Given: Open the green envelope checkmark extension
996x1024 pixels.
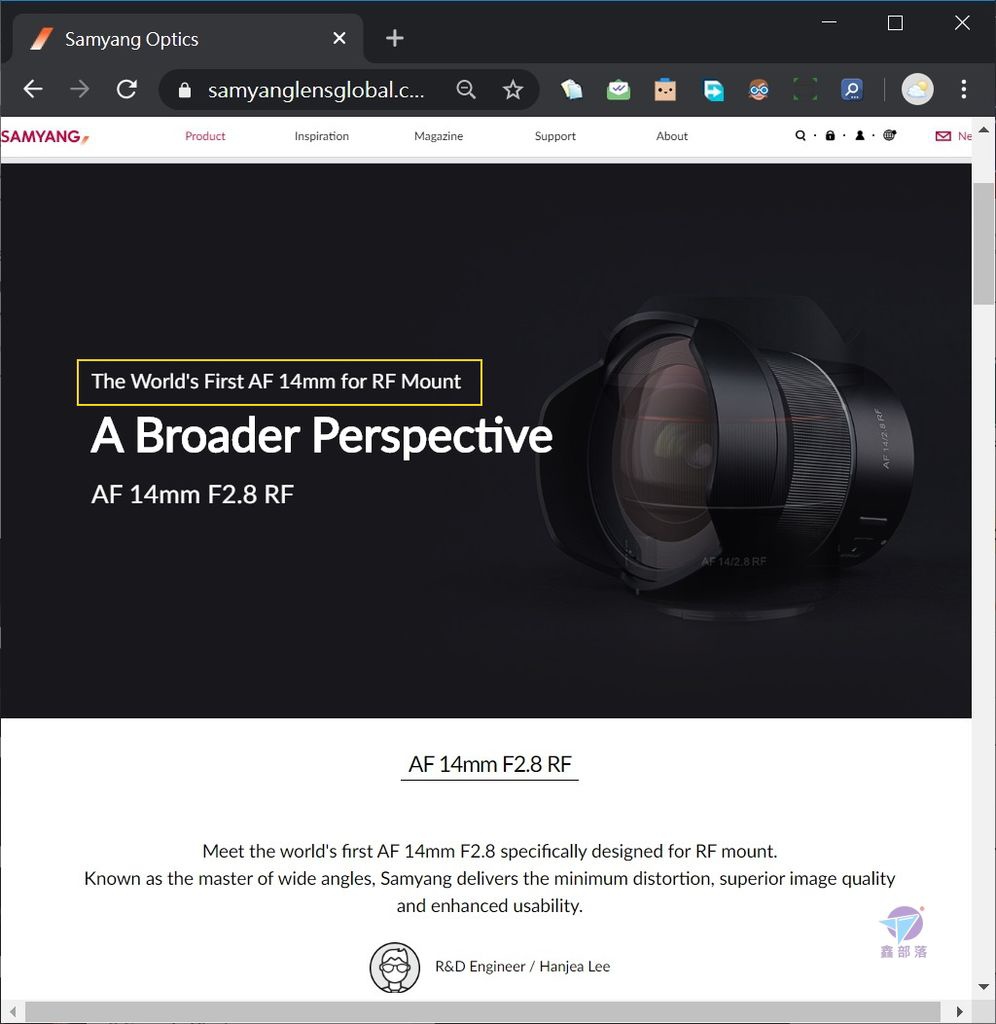Looking at the screenshot, I should pyautogui.click(x=618, y=89).
